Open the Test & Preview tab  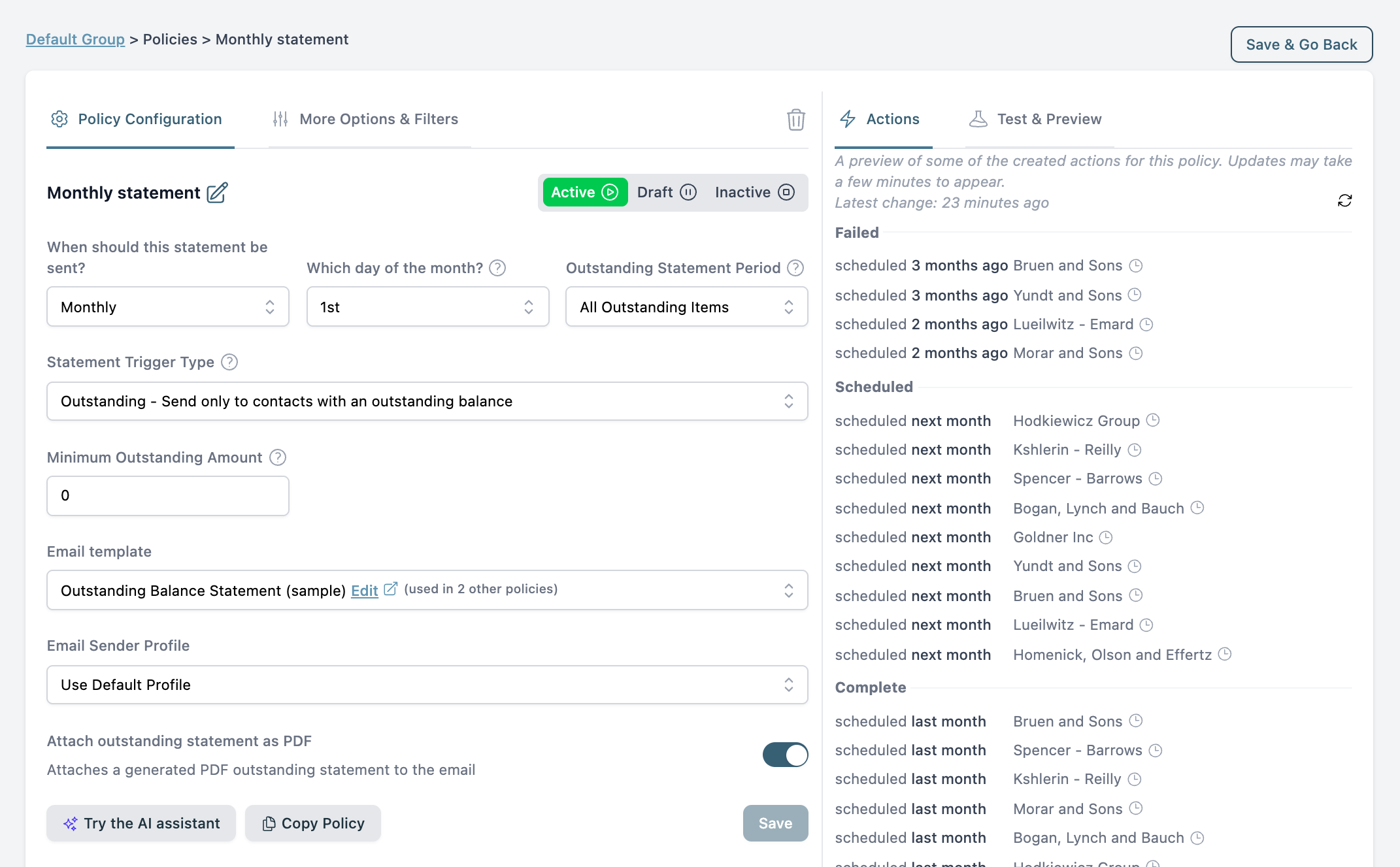coord(1040,120)
